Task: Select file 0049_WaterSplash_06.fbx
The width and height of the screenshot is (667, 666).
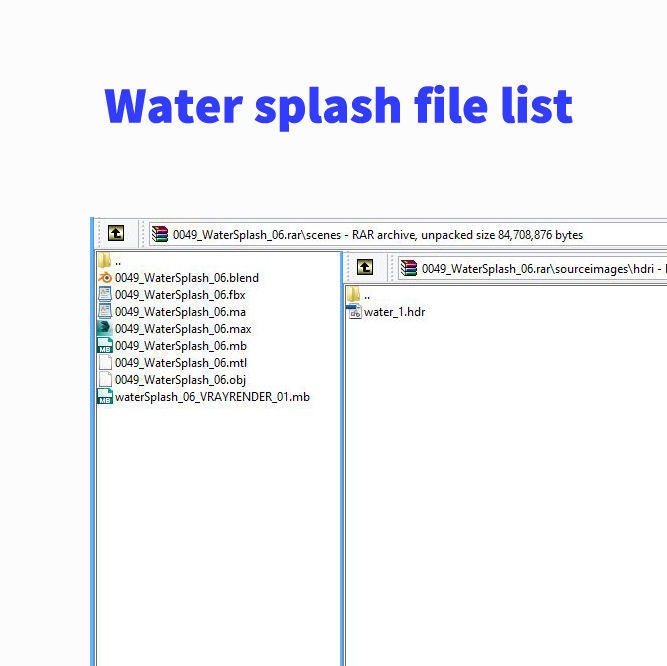Action: click(x=180, y=295)
